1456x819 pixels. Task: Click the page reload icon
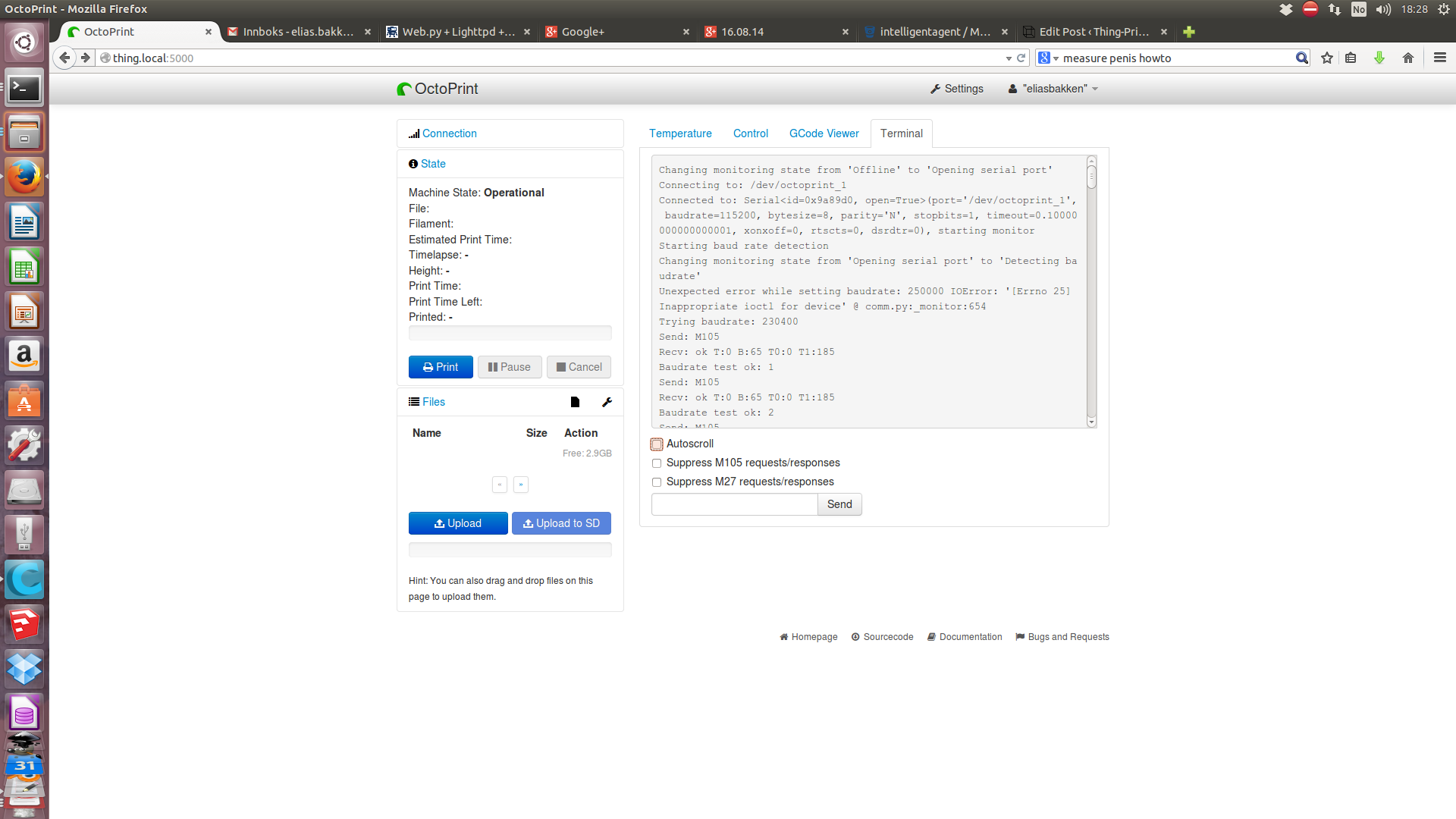1021,58
